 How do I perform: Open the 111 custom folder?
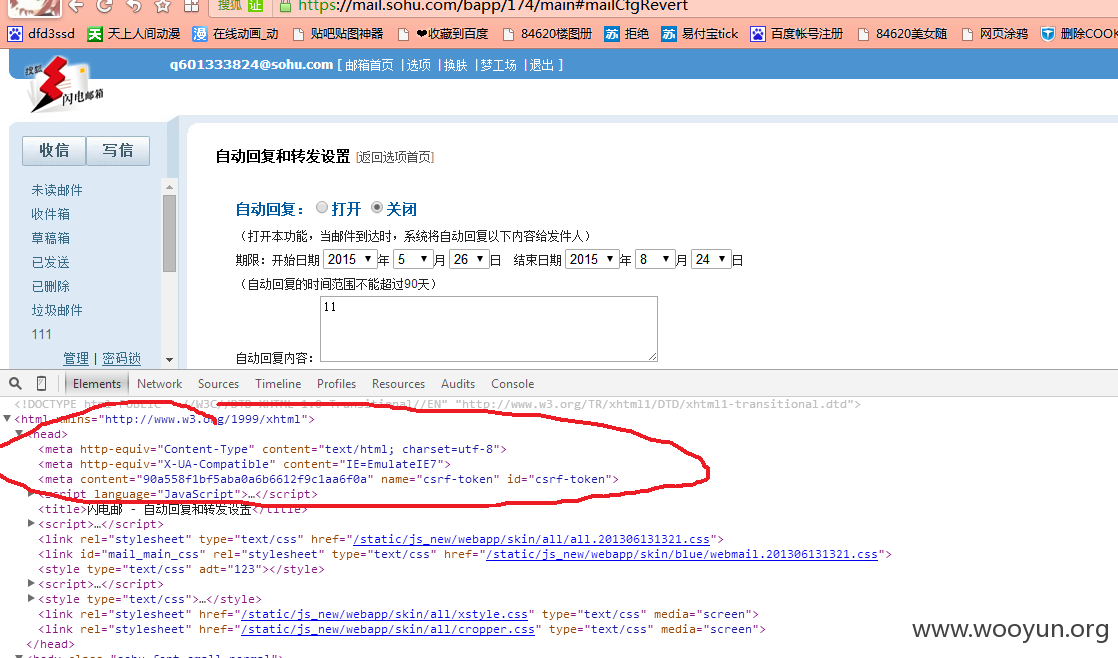tap(41, 334)
